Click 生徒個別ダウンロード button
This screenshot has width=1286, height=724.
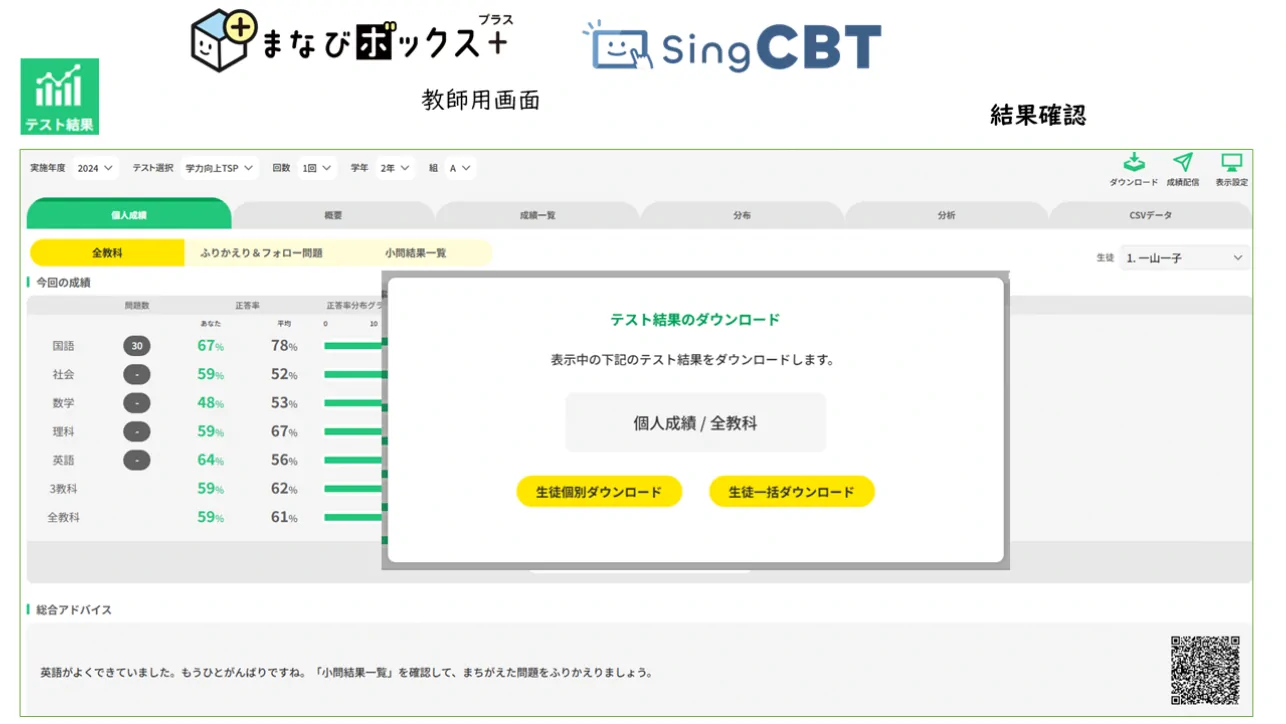pyautogui.click(x=599, y=492)
